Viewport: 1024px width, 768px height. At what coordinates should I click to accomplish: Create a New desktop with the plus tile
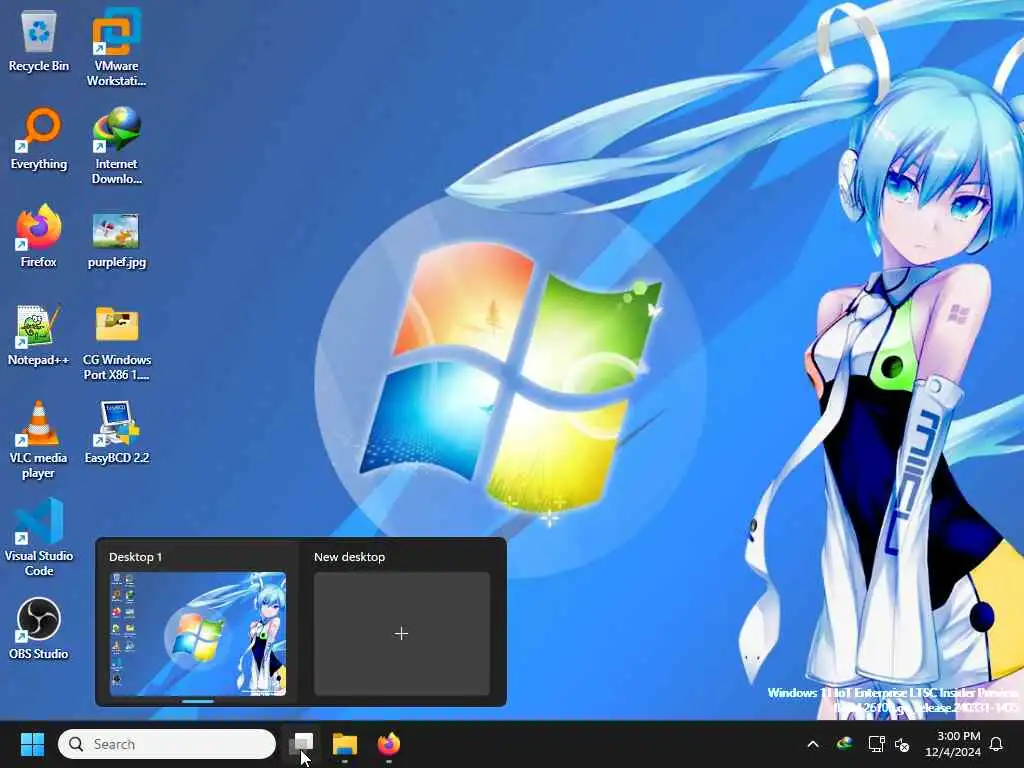click(x=402, y=634)
